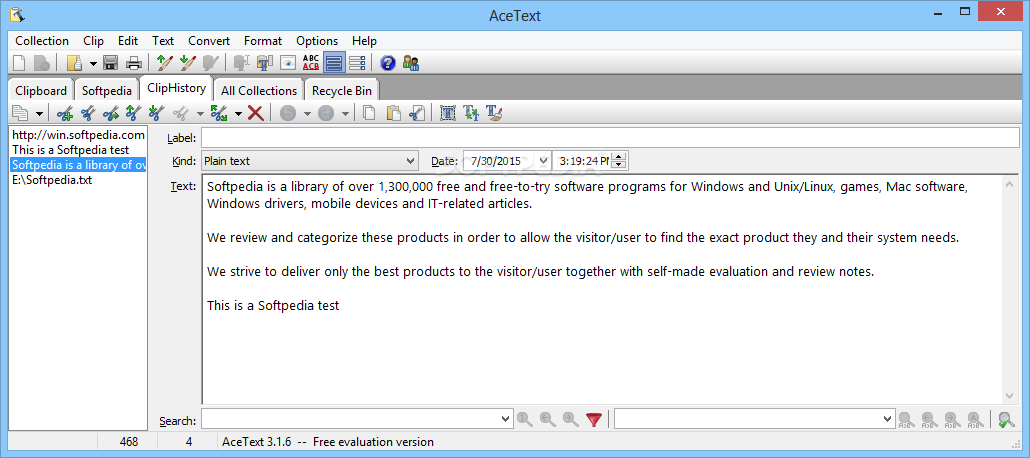The image size is (1030, 458).
Task: Open the Convert menu
Action: click(209, 41)
